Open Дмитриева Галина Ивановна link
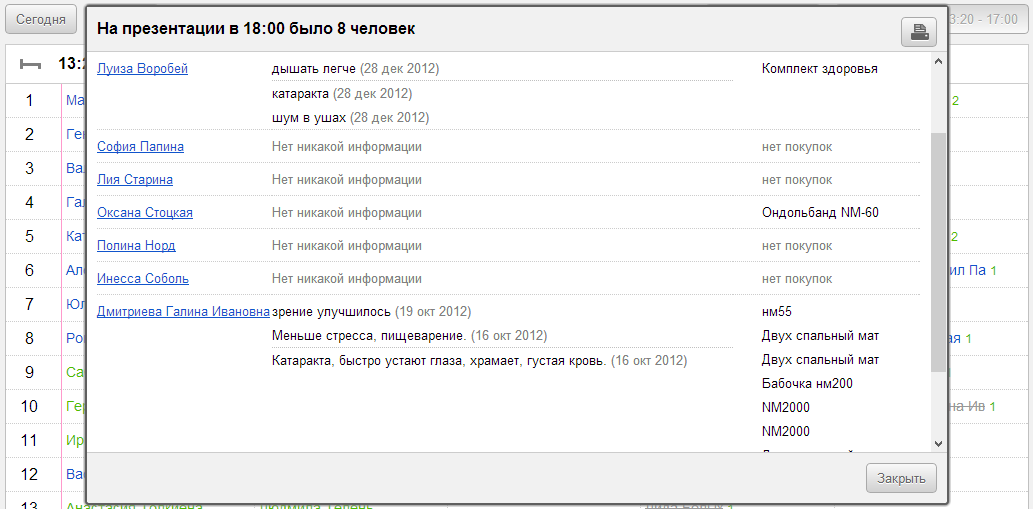Screen dimensions: 1033x509 (x=183, y=312)
